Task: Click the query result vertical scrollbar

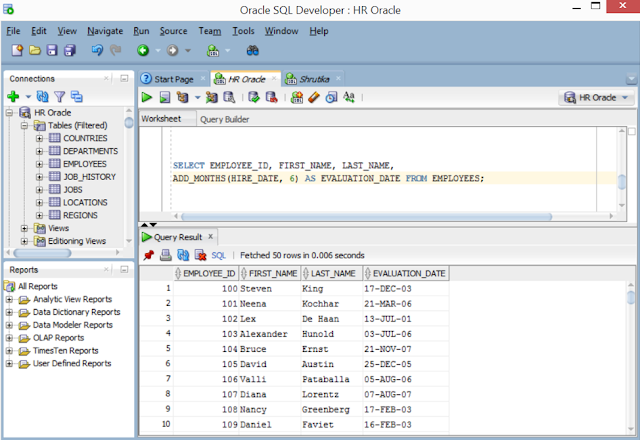Action: click(x=631, y=296)
